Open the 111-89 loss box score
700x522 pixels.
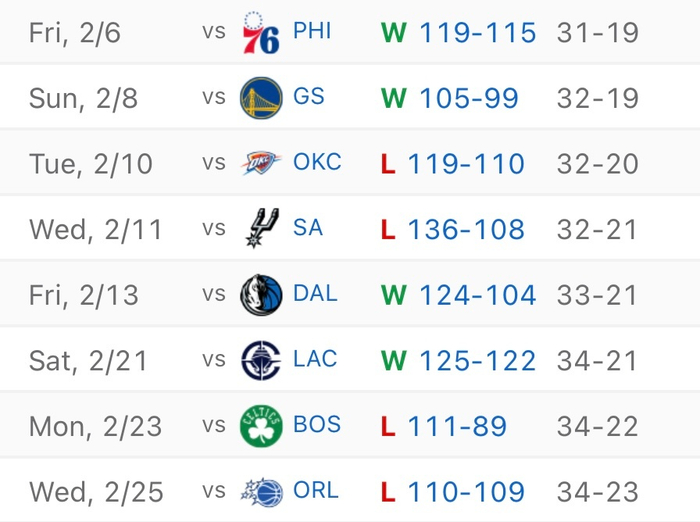(457, 426)
